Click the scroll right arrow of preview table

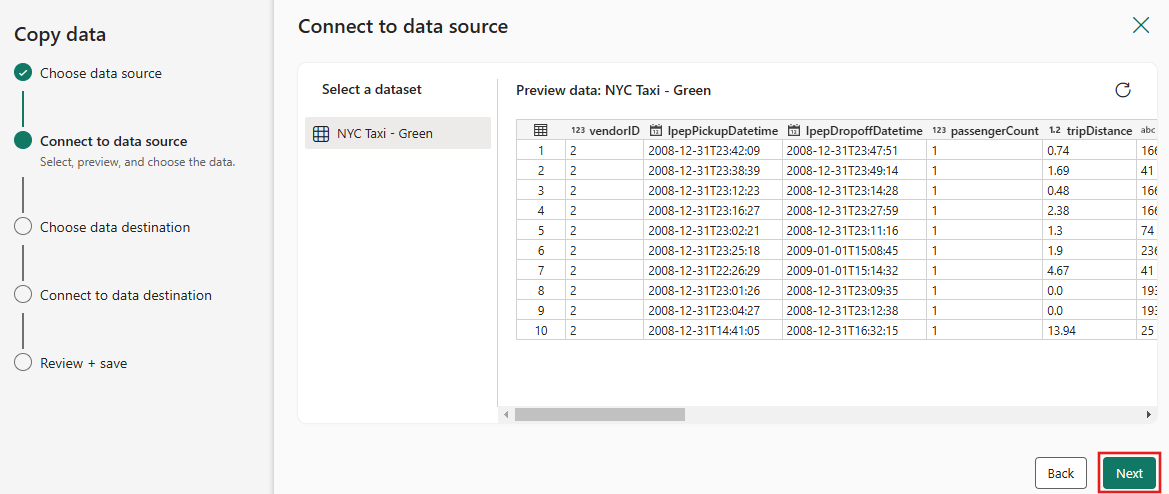1149,414
